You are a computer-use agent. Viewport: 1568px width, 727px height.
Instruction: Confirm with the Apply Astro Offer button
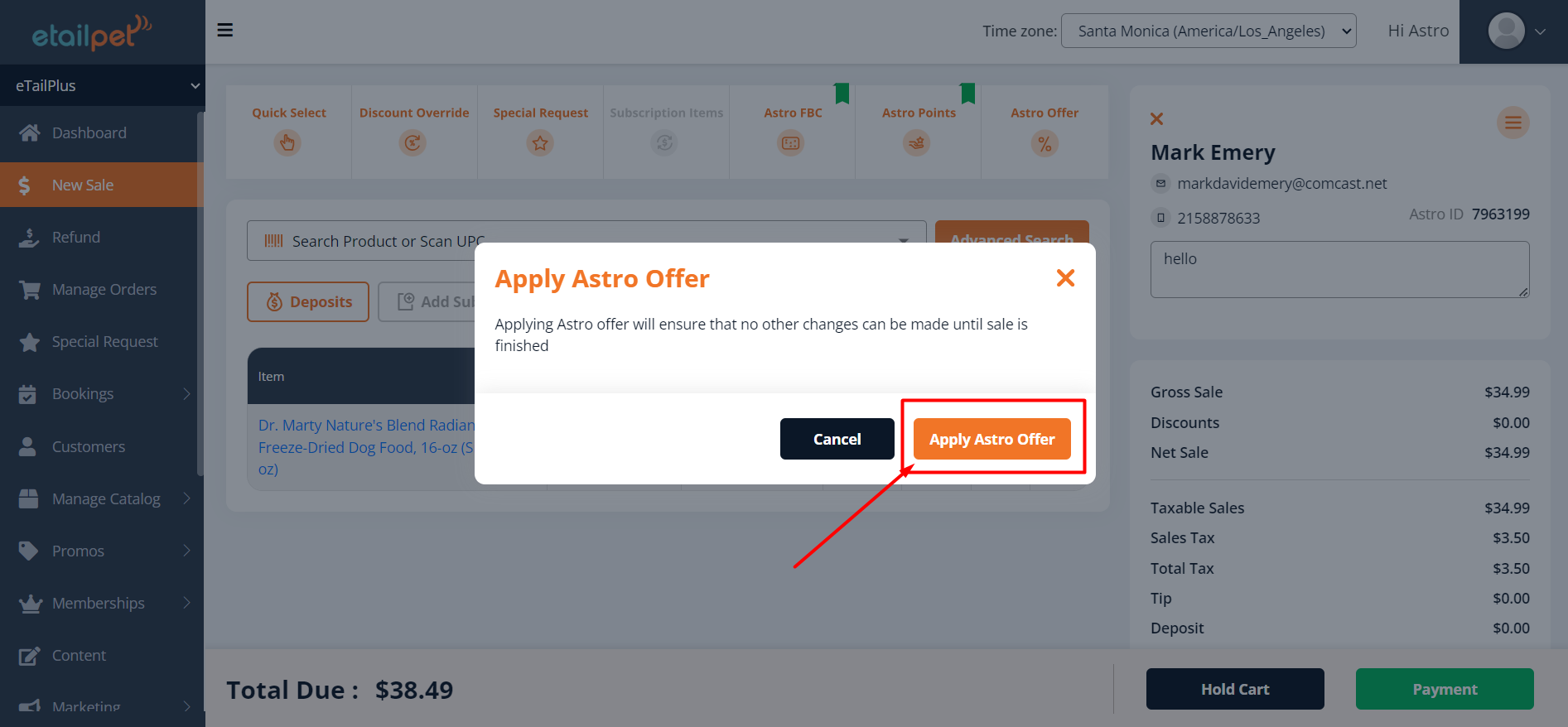[991, 439]
